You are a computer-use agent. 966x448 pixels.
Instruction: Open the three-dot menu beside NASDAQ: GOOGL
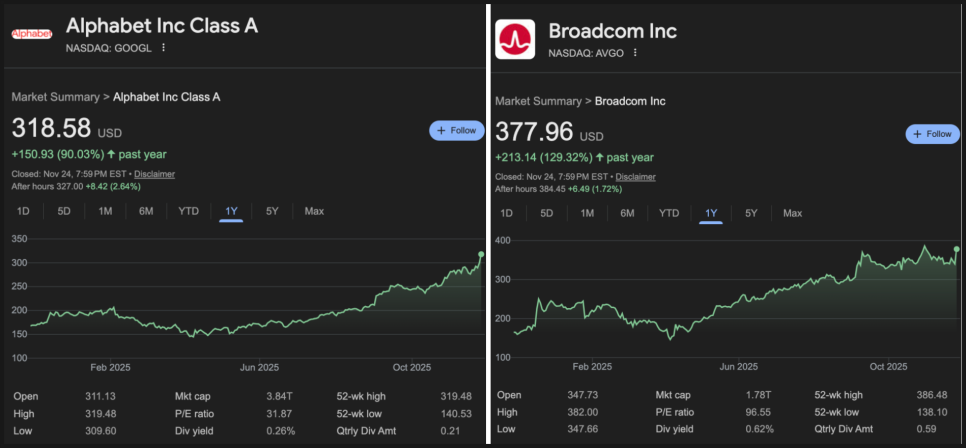(x=164, y=47)
